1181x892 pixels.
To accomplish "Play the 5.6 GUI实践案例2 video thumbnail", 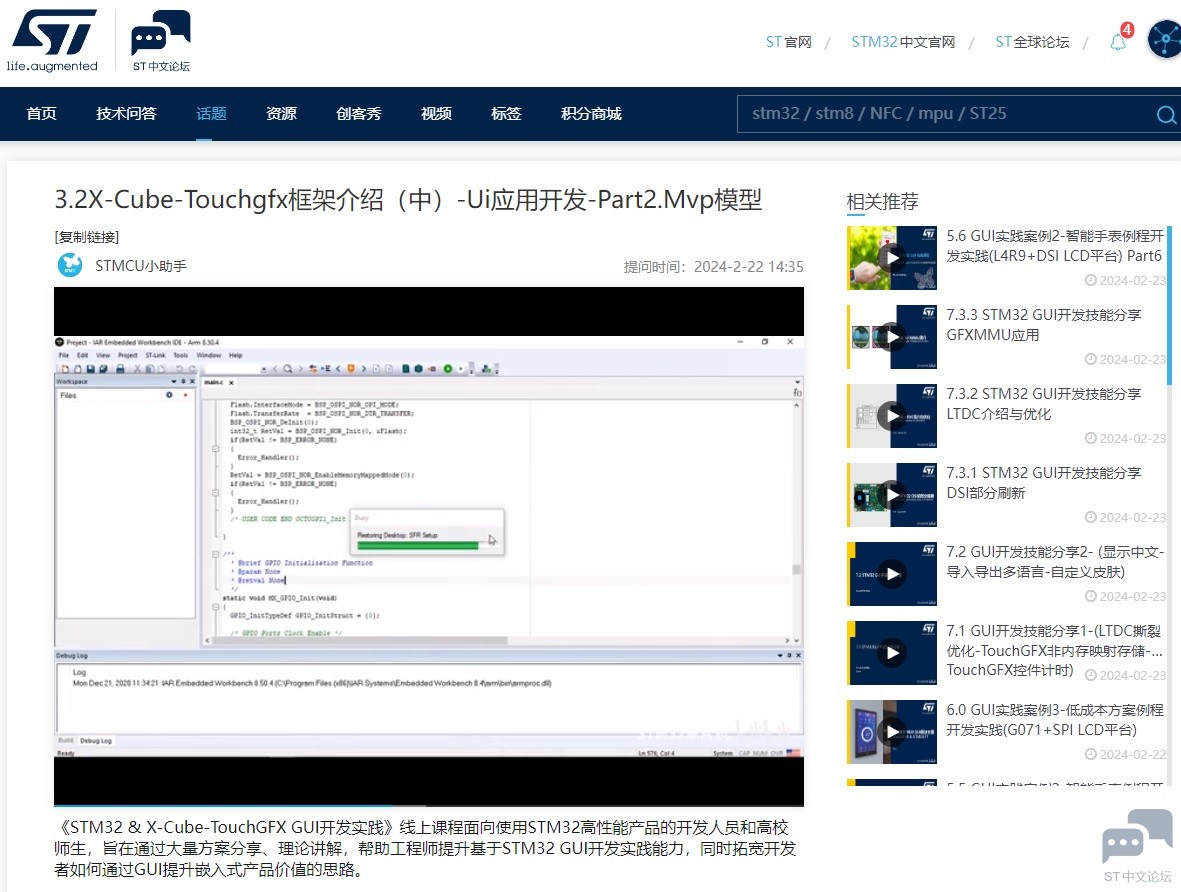I will (892, 258).
